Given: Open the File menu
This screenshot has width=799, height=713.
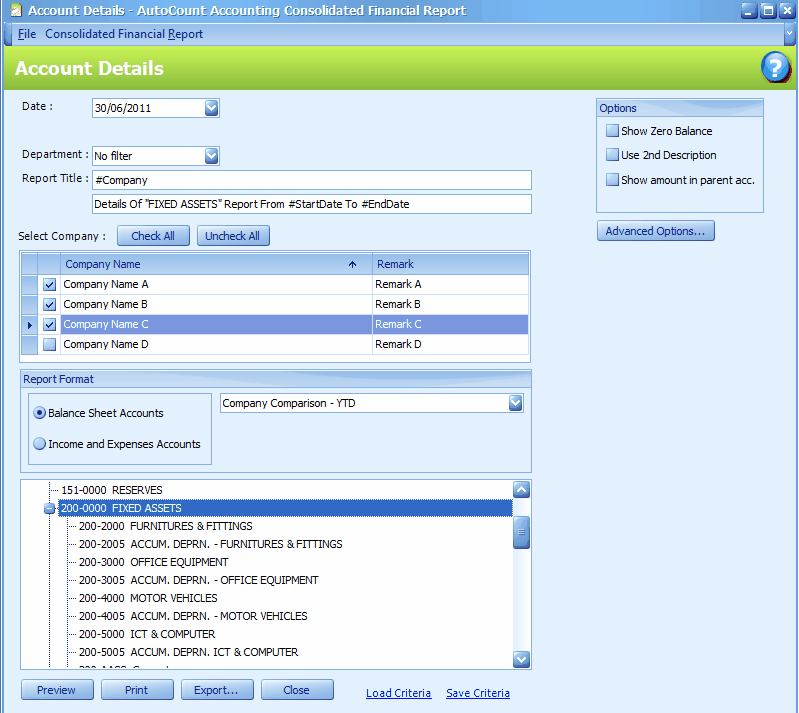Looking at the screenshot, I should click(26, 34).
